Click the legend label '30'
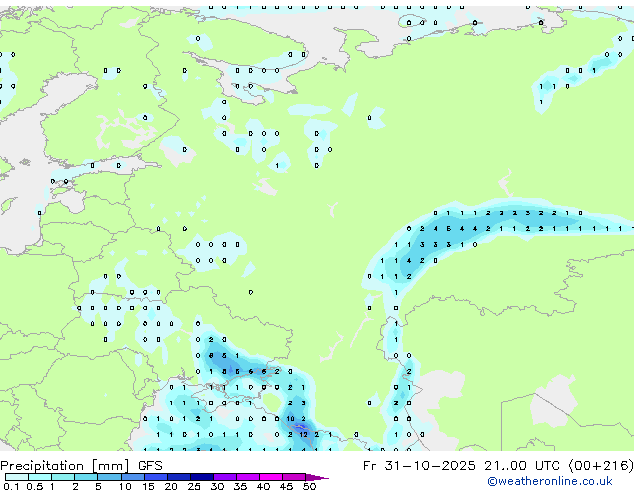This screenshot has height=490, width=634. click(217, 486)
